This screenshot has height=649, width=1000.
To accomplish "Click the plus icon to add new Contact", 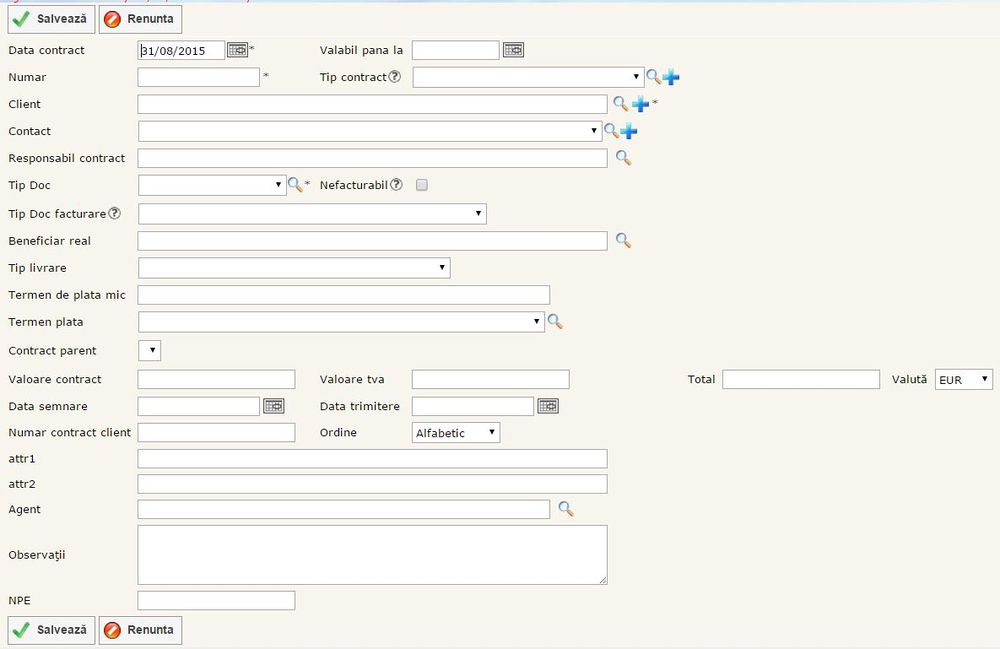I will tap(629, 131).
